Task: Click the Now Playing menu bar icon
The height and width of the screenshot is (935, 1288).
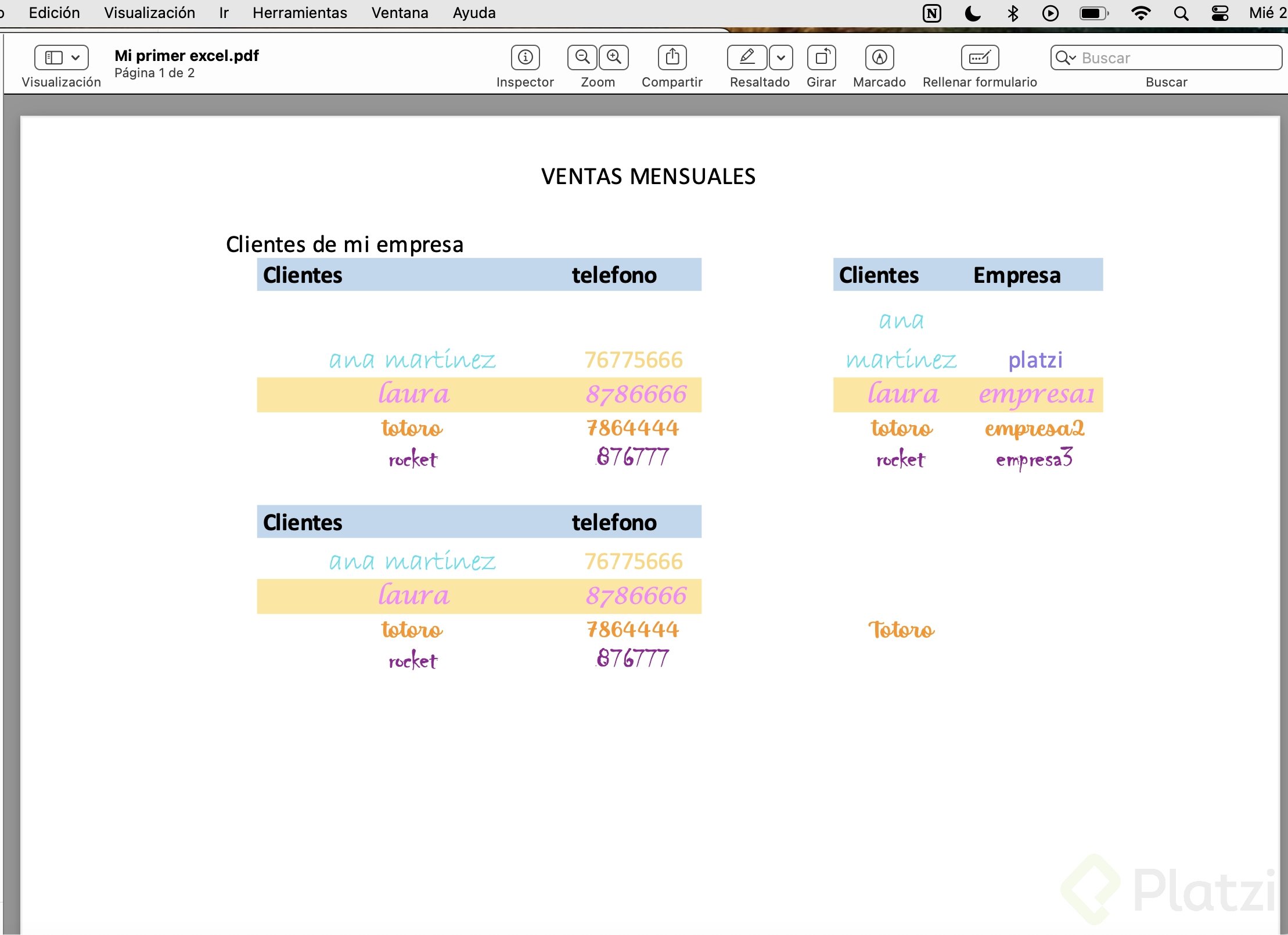Action: [x=1050, y=13]
